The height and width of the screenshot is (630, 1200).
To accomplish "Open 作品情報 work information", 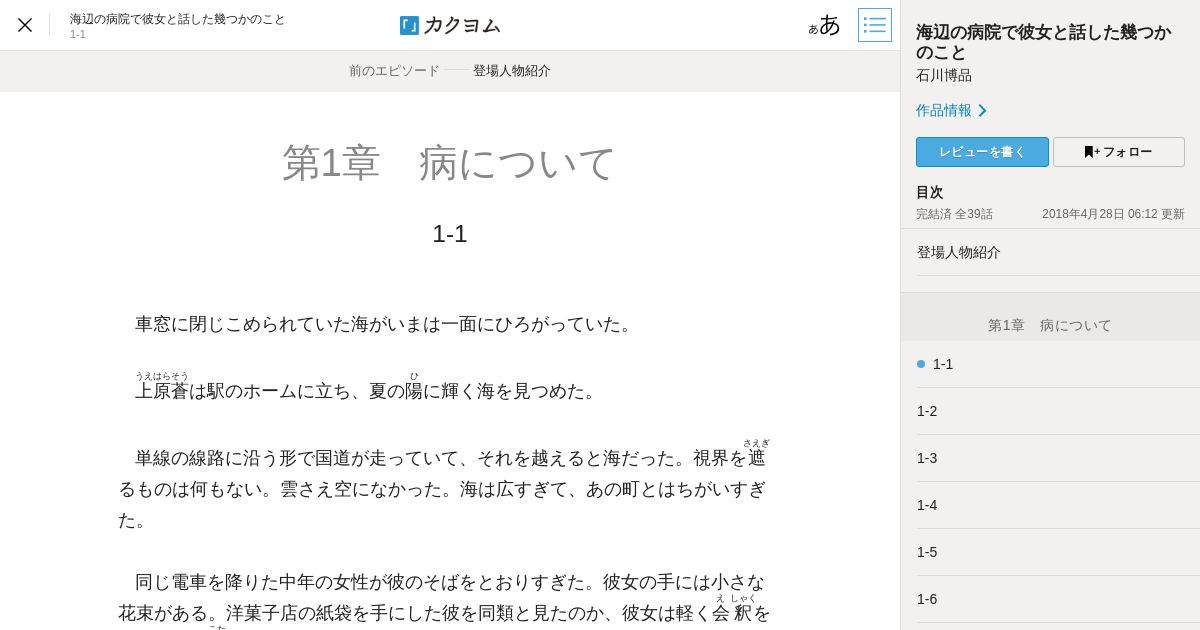I will (951, 110).
